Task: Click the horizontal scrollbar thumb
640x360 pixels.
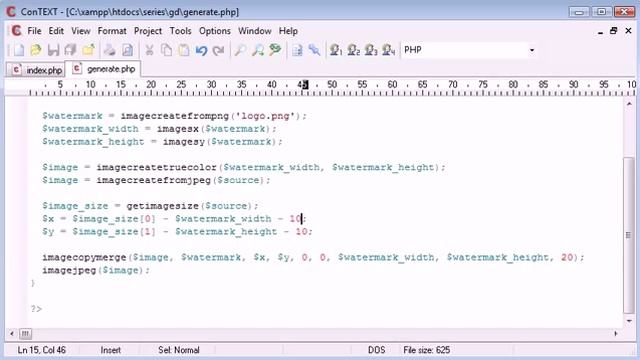Action: pyautogui.click(x=25, y=334)
